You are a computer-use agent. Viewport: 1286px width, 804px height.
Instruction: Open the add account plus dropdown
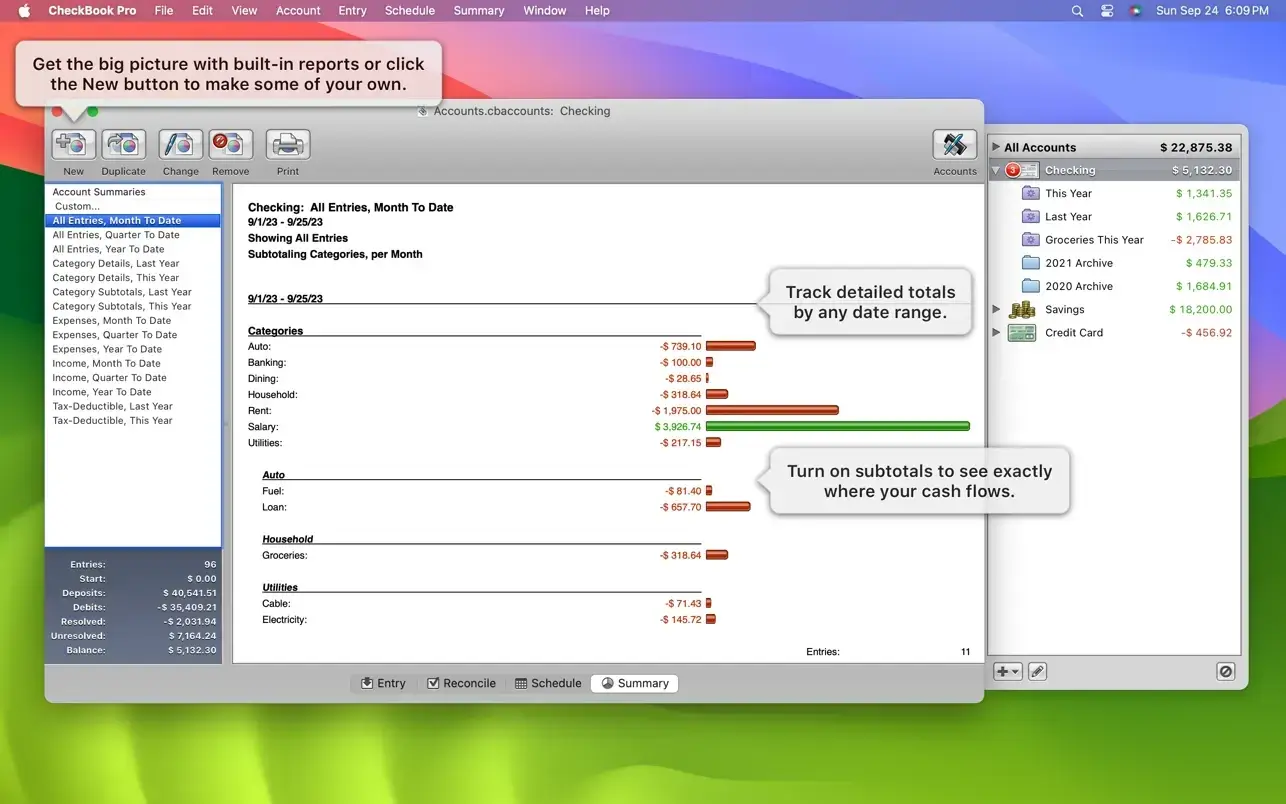1007,672
